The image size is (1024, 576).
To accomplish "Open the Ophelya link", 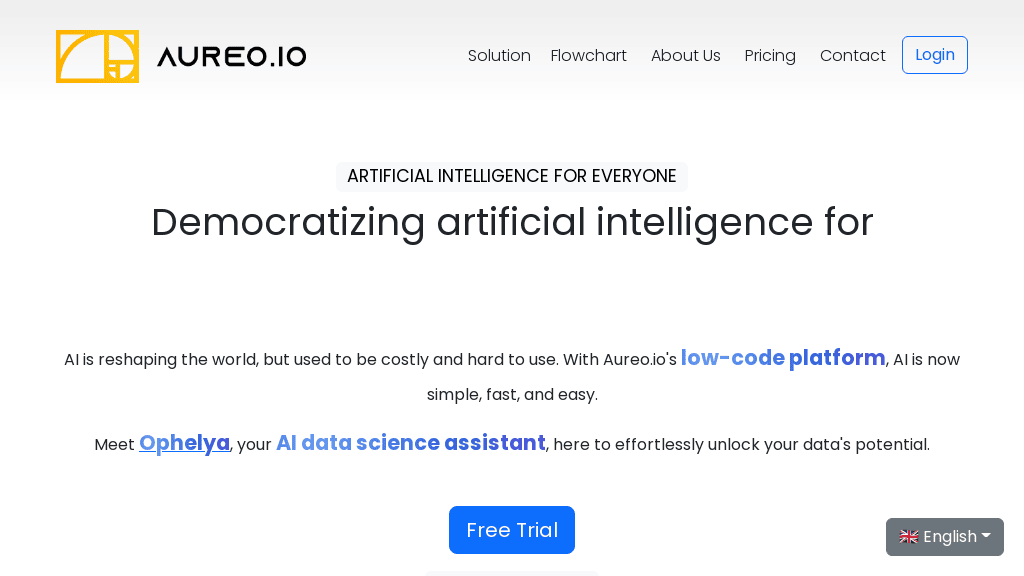I will (184, 443).
